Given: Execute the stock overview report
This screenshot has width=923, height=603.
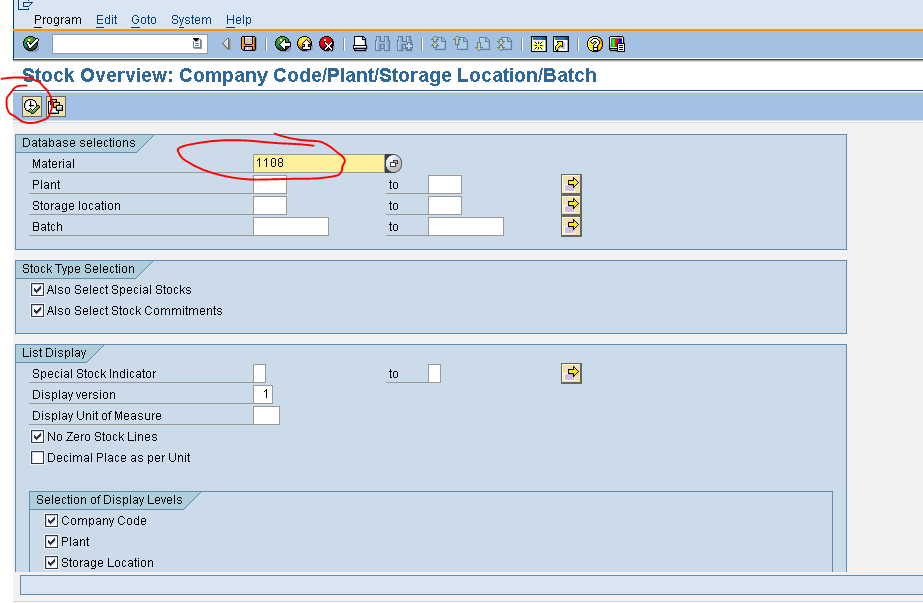Looking at the screenshot, I should coord(29,105).
